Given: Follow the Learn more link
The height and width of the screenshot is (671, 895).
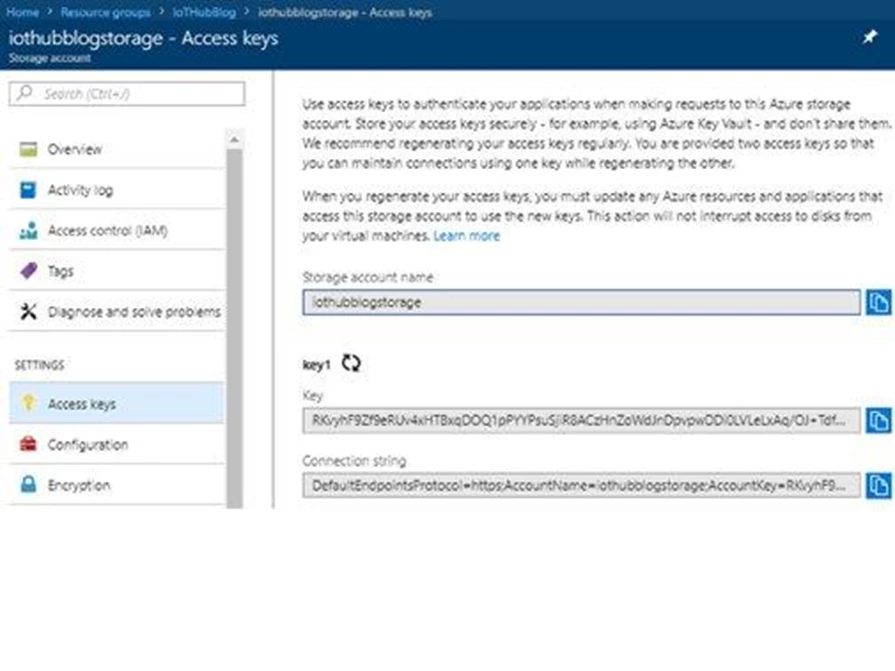Looking at the screenshot, I should tap(467, 236).
